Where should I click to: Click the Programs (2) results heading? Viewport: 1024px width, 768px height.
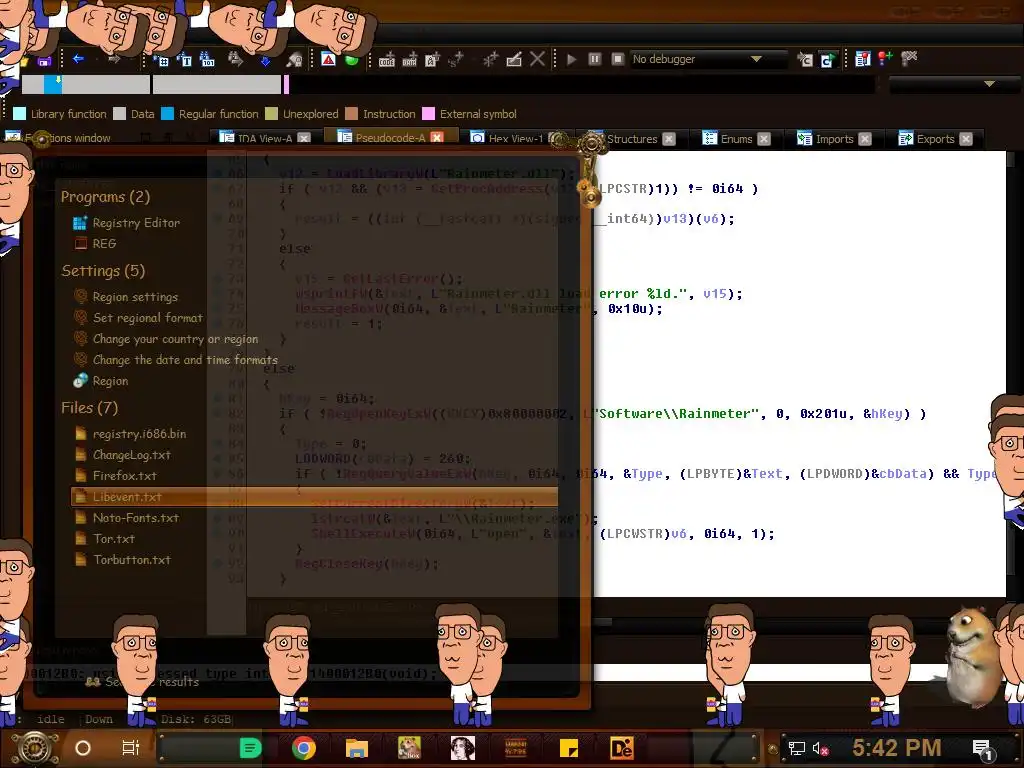coord(105,197)
